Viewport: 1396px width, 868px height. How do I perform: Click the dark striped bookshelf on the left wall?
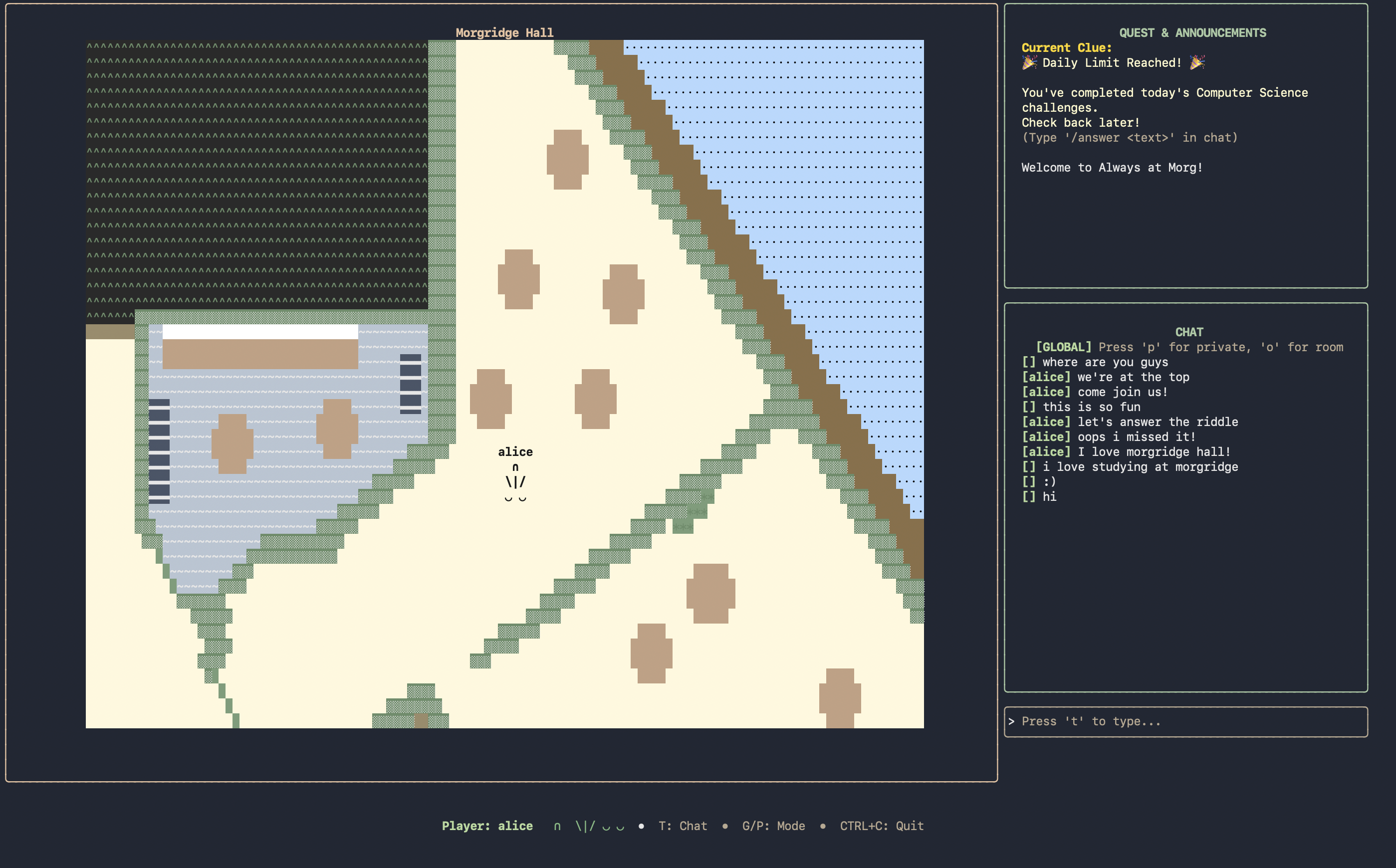pyautogui.click(x=159, y=451)
